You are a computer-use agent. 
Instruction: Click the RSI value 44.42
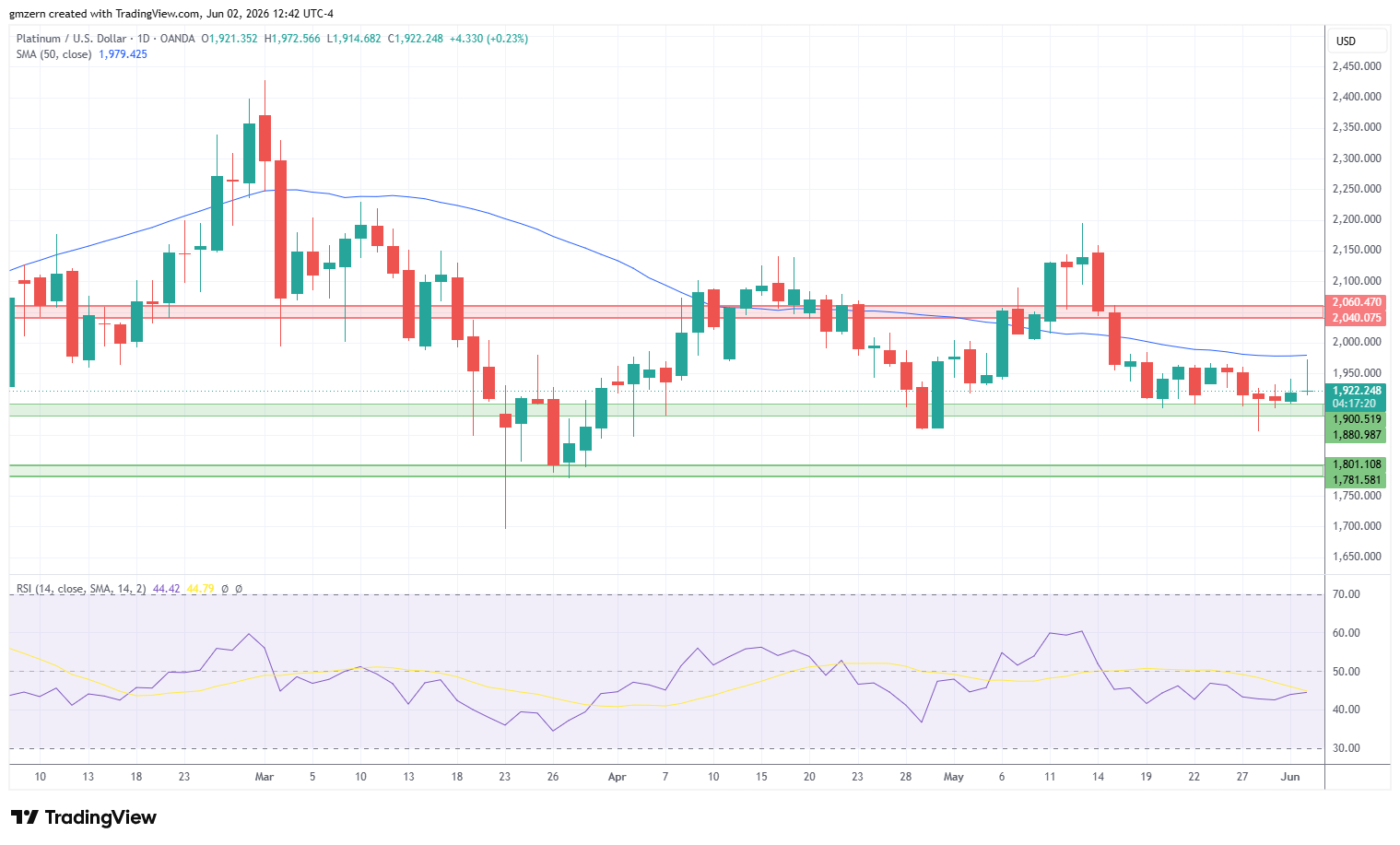click(167, 589)
